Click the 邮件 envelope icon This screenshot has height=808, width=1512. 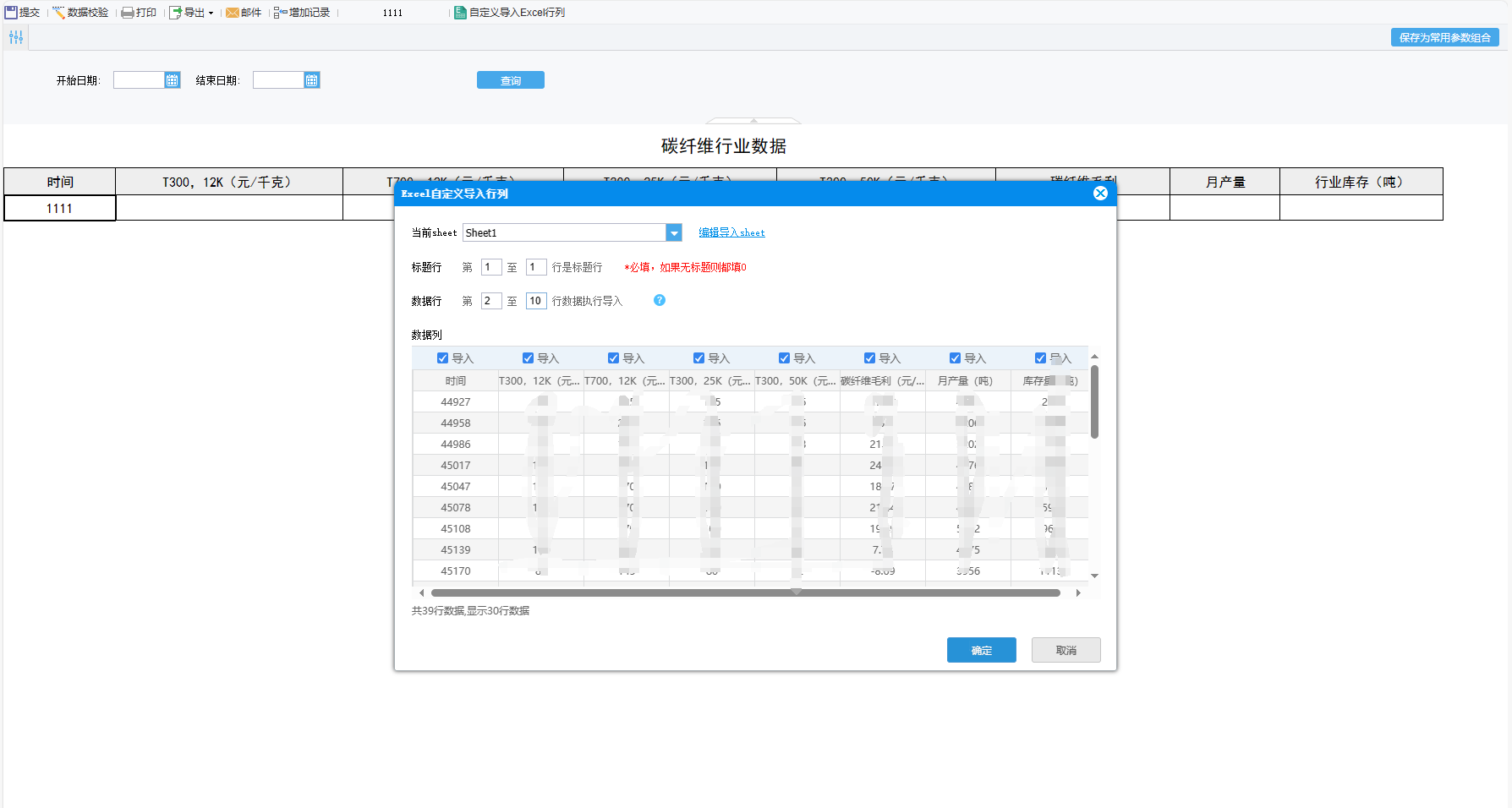[232, 13]
